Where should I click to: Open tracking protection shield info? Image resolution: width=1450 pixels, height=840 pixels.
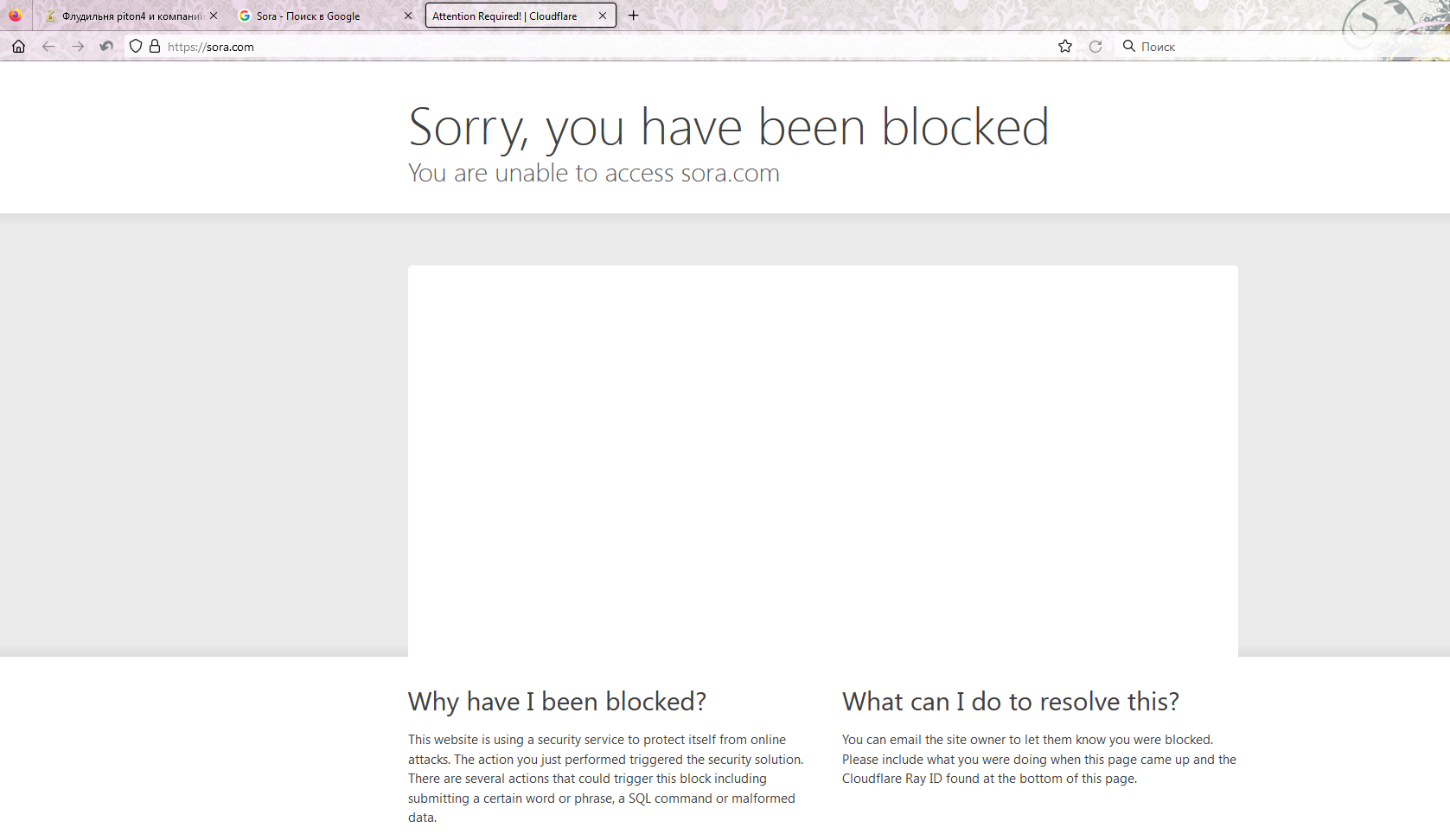point(135,47)
